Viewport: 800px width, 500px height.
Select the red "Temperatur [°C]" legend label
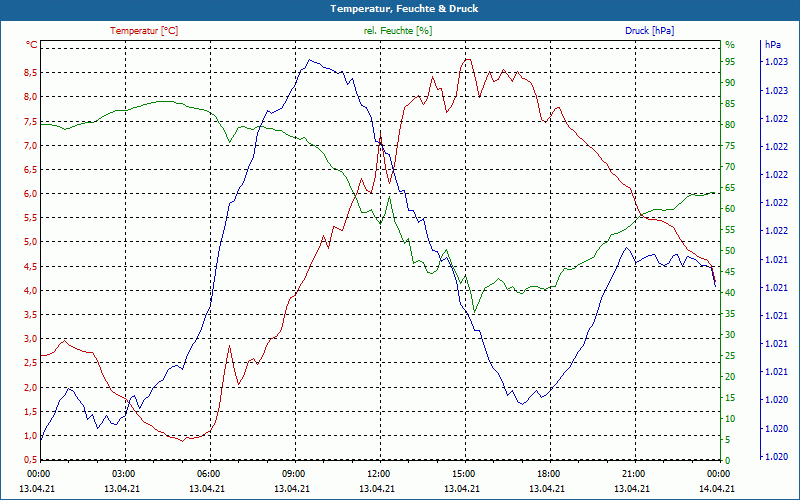pyautogui.click(x=144, y=31)
